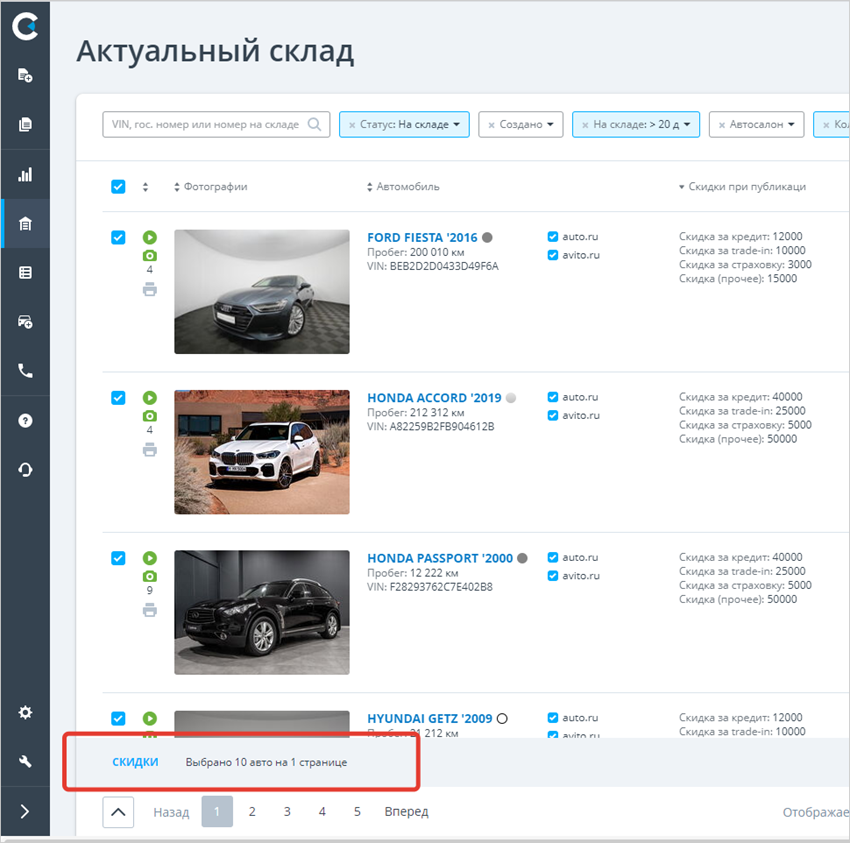The height and width of the screenshot is (843, 850).
Task: Open the Статус: На складе filter dropdown
Action: coord(404,124)
